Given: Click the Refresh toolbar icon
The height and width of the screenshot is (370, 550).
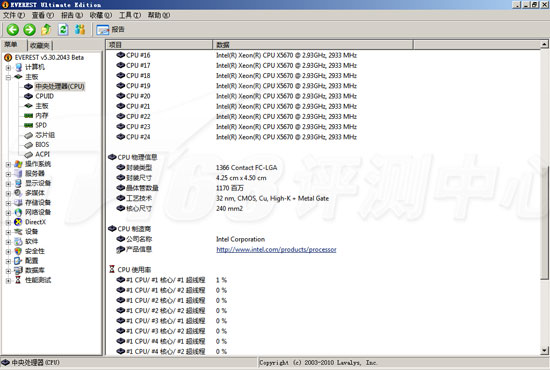Looking at the screenshot, I should (63, 29).
